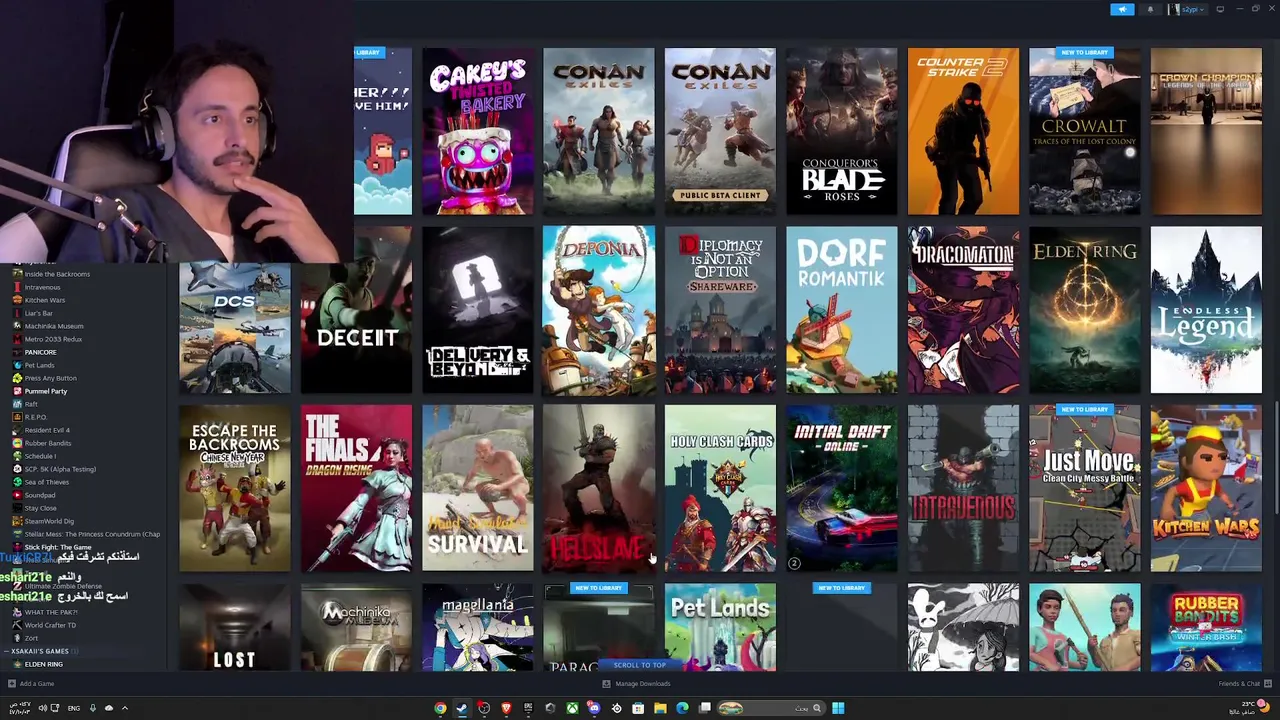The width and height of the screenshot is (1280, 720).
Task: Open Escape the Backrooms cover
Action: click(x=235, y=488)
